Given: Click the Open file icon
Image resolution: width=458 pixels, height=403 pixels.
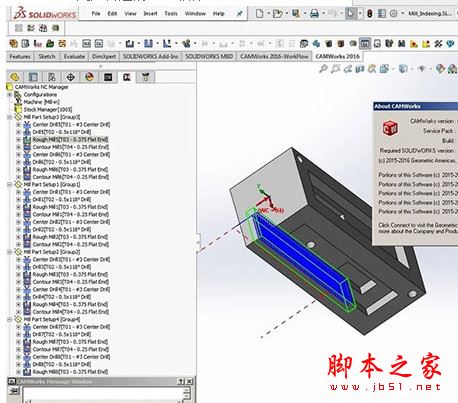Looking at the screenshot, I should (x=277, y=14).
